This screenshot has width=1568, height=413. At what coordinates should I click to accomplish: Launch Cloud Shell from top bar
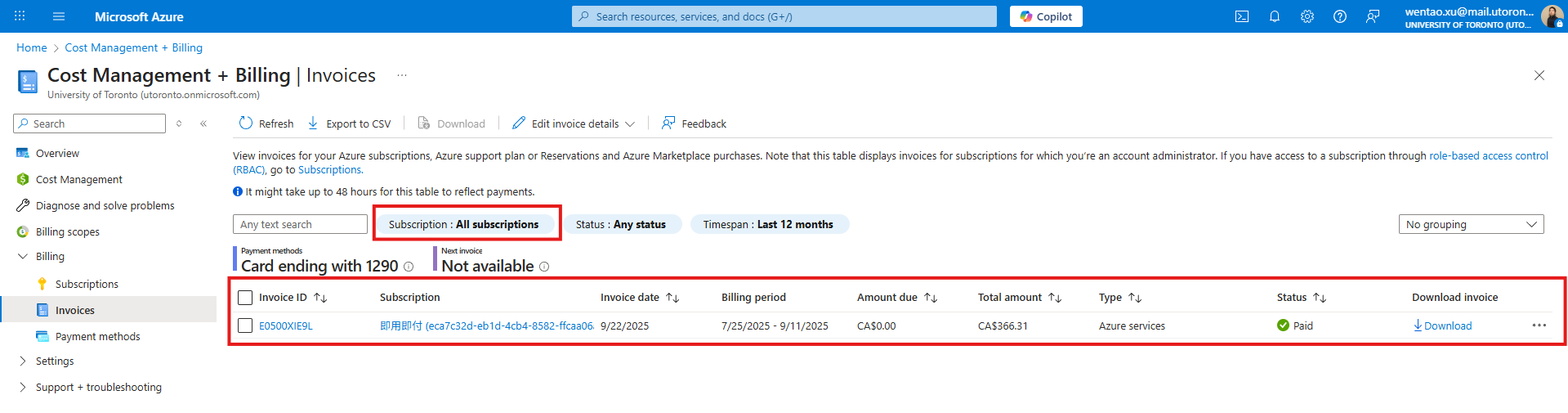1242,16
